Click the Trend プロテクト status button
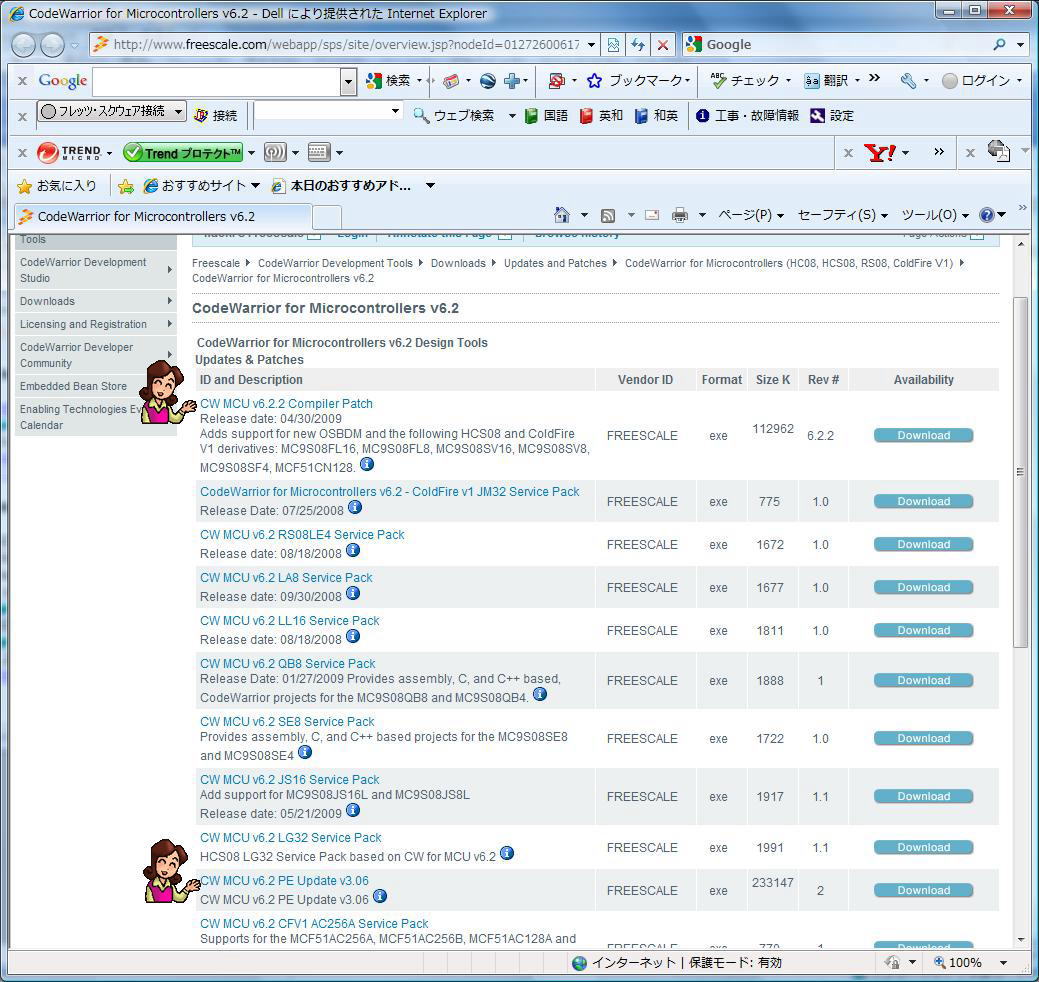The image size is (1039, 982). pyautogui.click(x=183, y=153)
